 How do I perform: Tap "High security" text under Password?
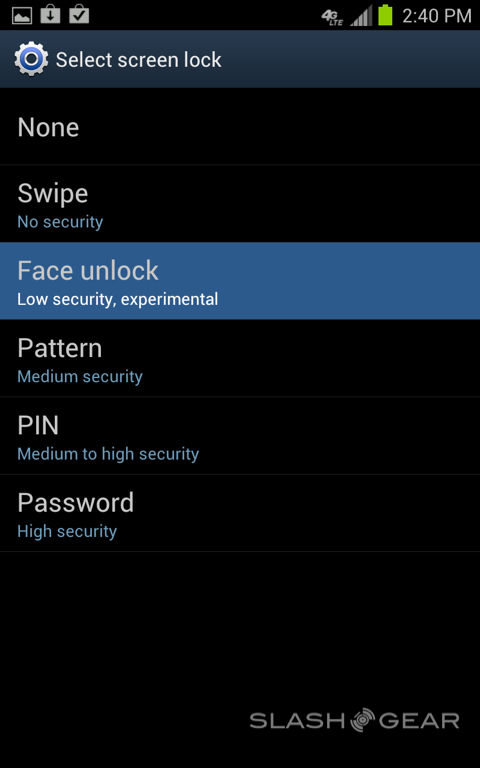[x=67, y=531]
